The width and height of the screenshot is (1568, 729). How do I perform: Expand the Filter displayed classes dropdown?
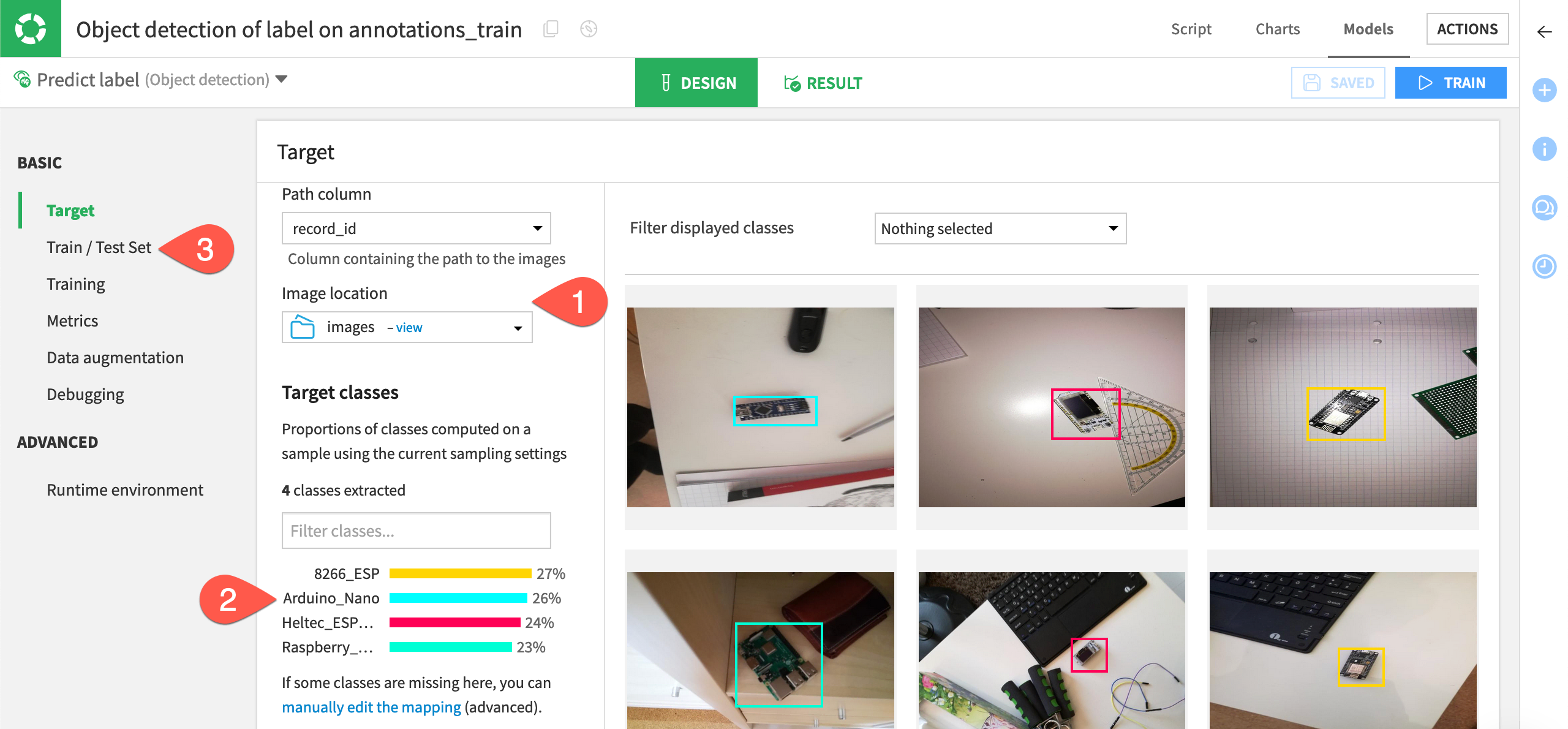coord(997,228)
